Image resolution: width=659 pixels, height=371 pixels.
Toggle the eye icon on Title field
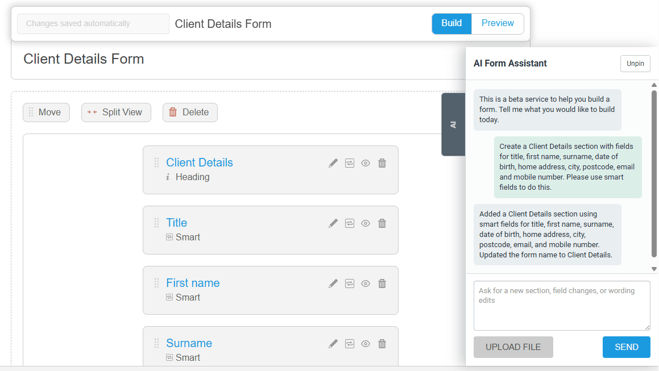click(366, 223)
